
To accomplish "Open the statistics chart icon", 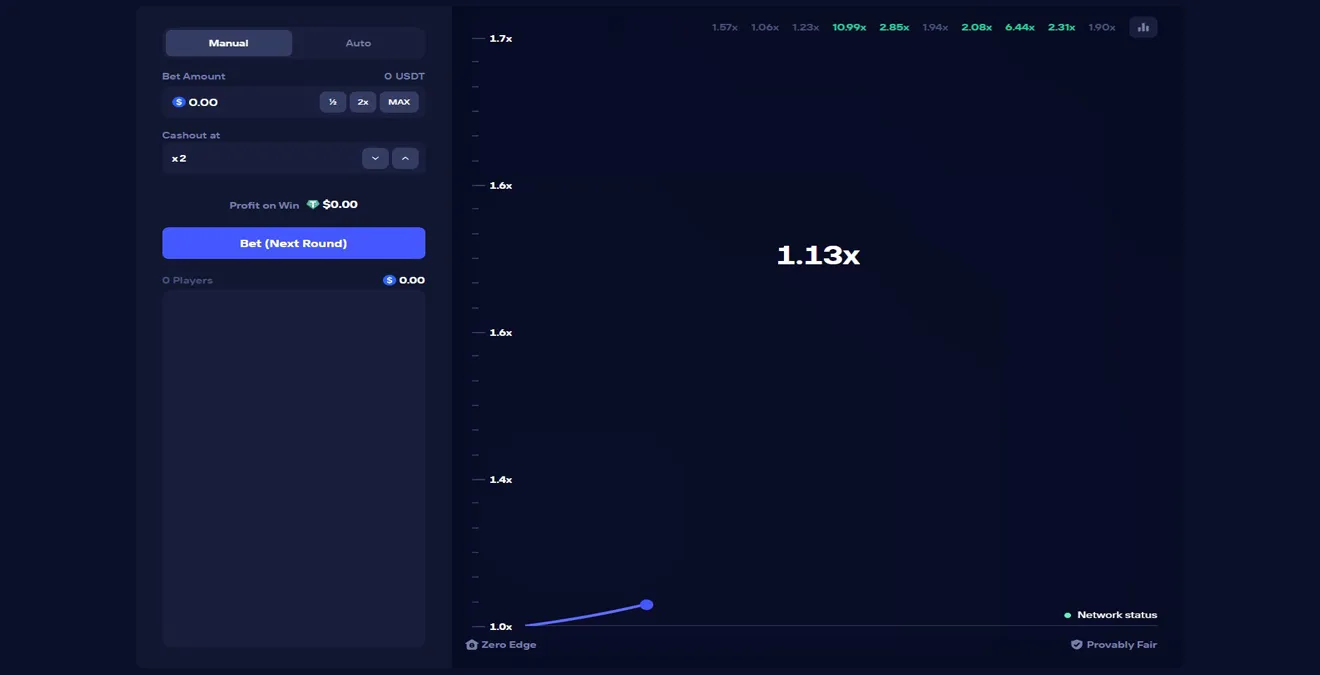I will point(1143,27).
